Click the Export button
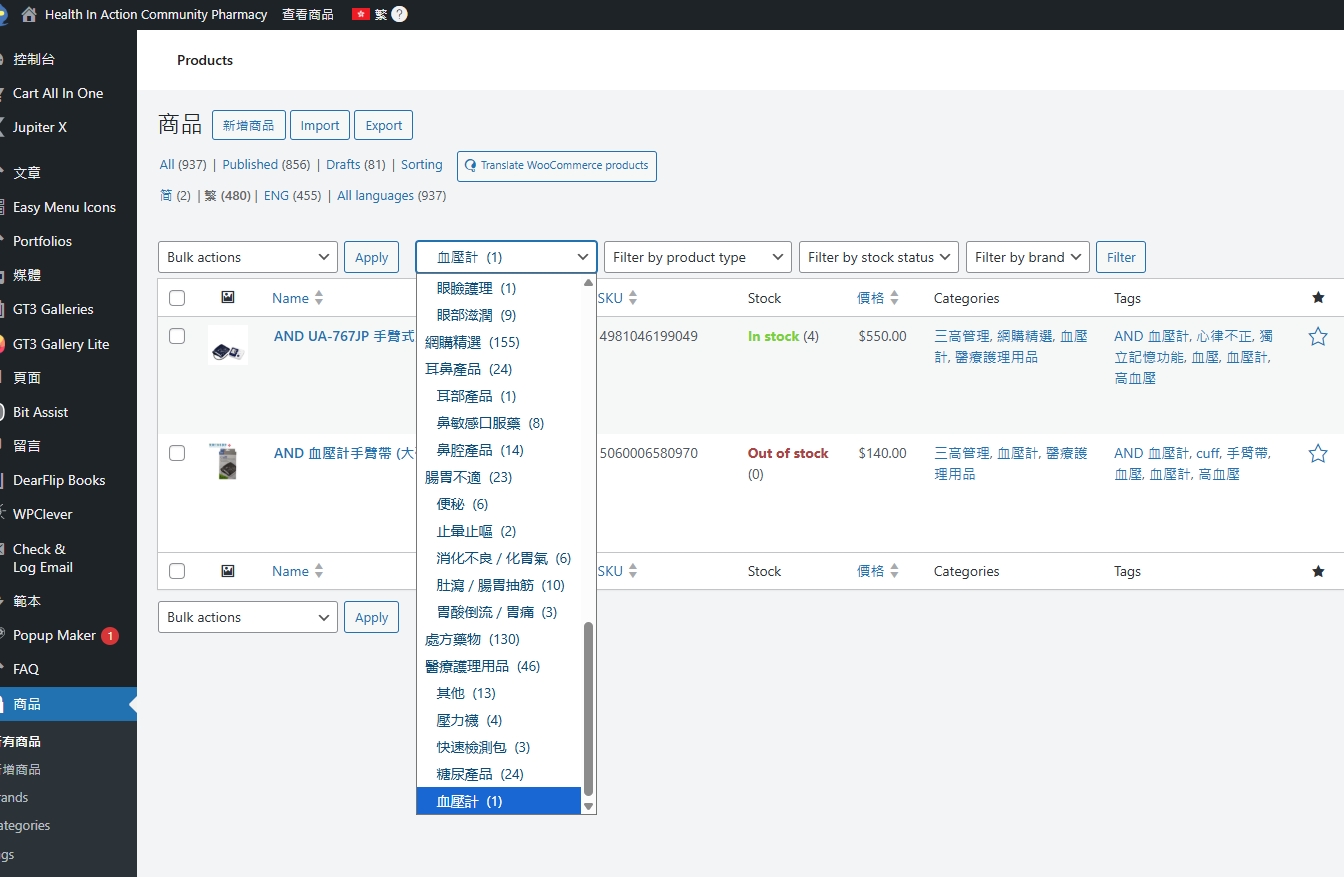Screen dimensions: 1344x877 tap(383, 125)
